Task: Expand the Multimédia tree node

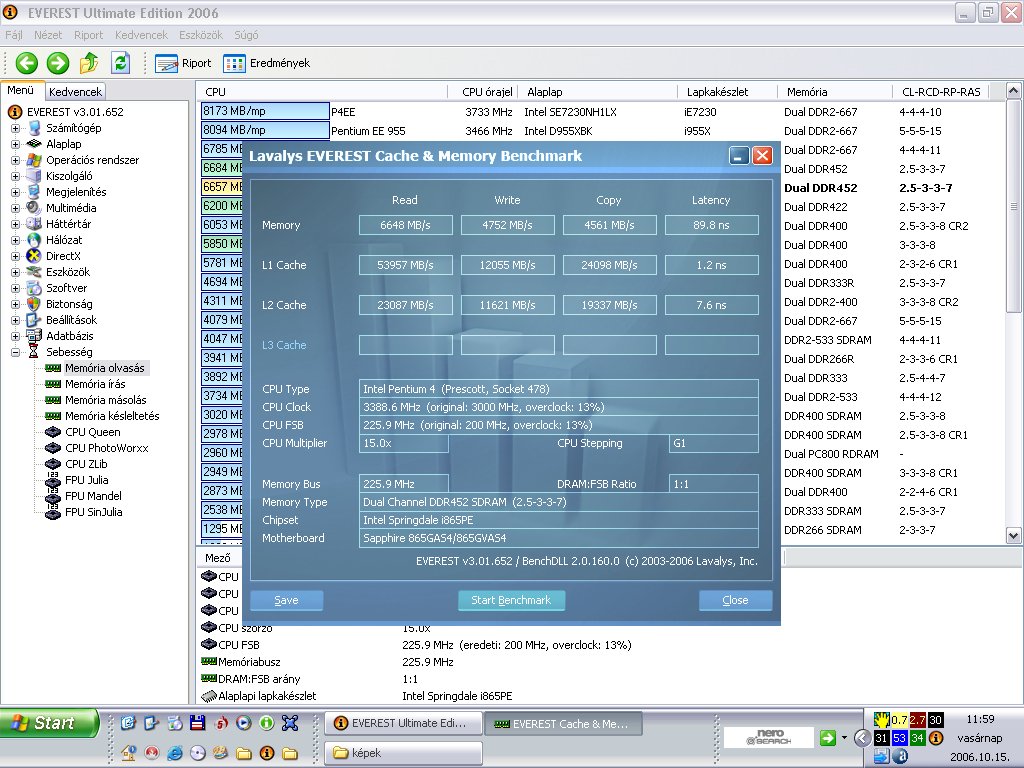Action: [15, 208]
